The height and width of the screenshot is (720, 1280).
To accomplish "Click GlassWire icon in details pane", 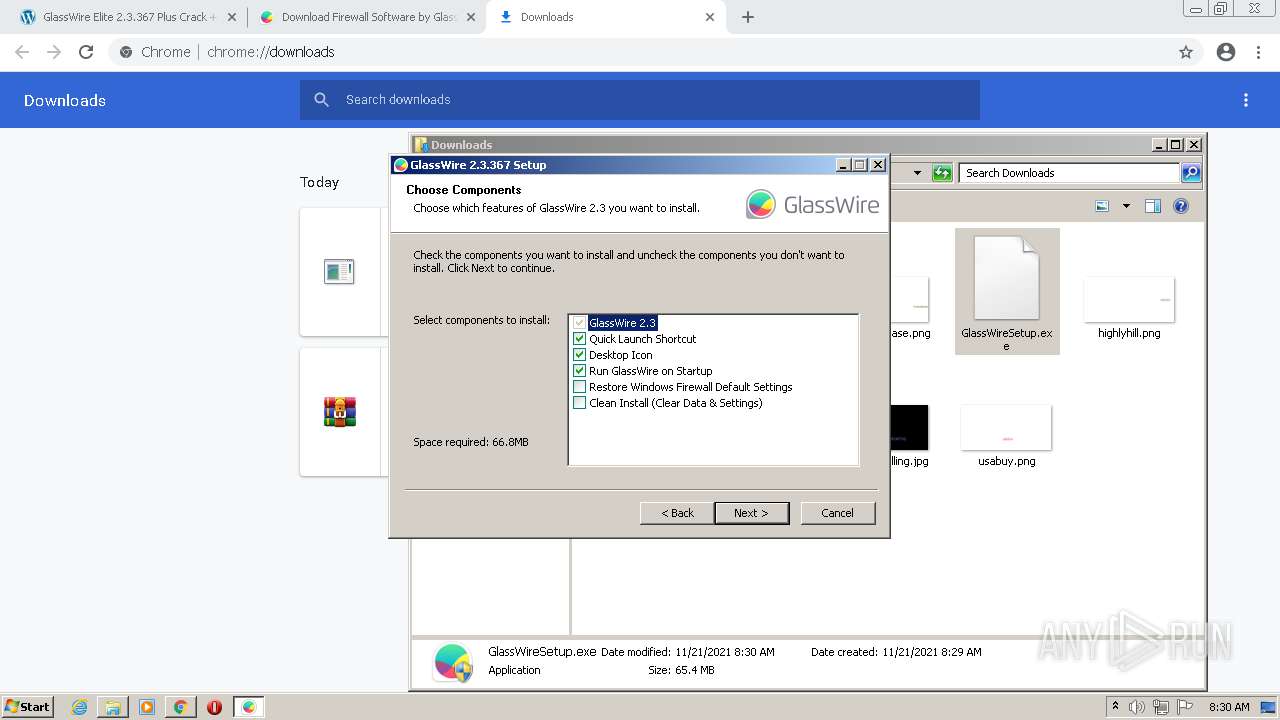I will tap(453, 662).
